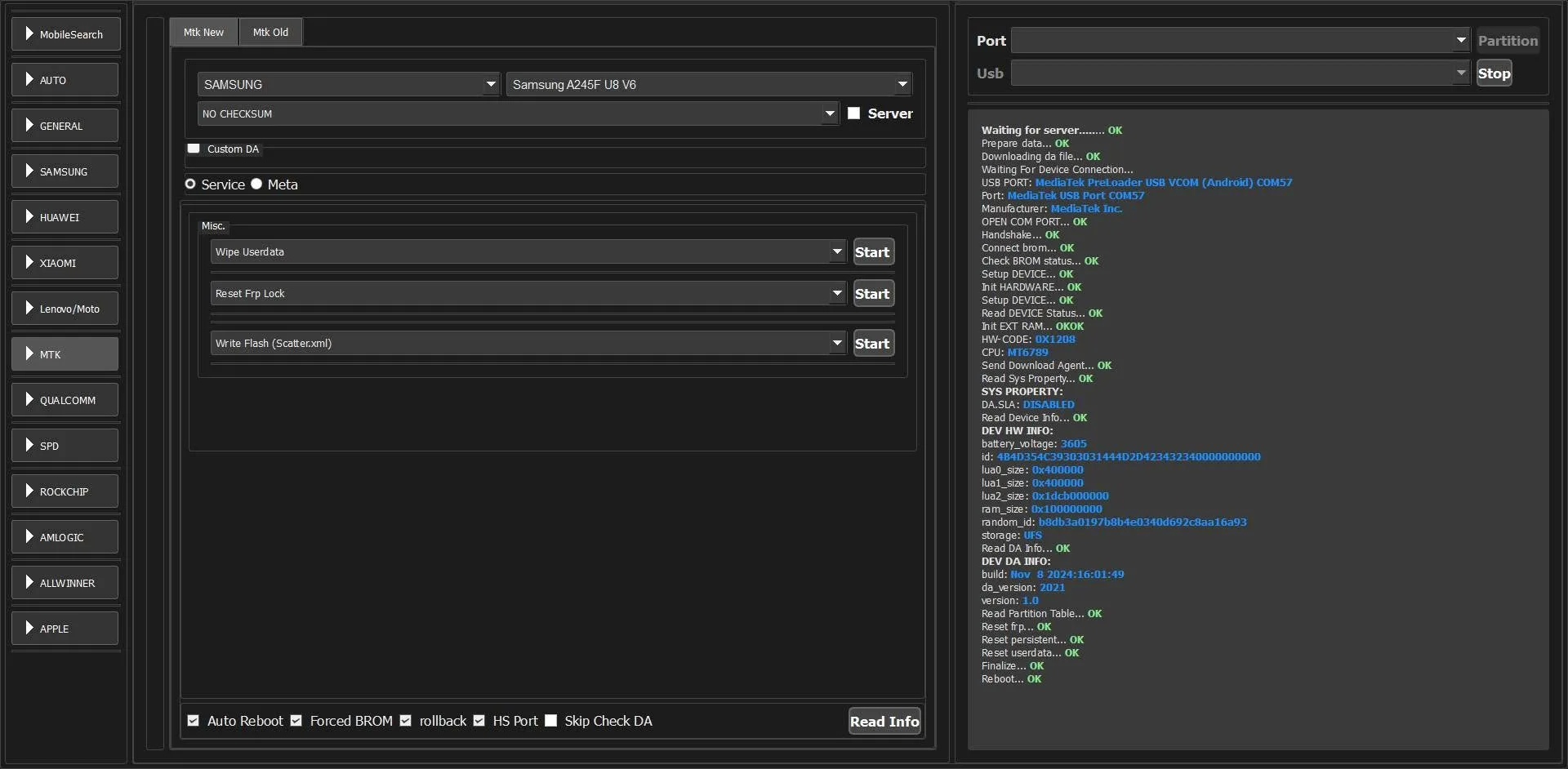1568x769 pixels.
Task: Open the SPD sidebar section
Action: tap(65, 446)
